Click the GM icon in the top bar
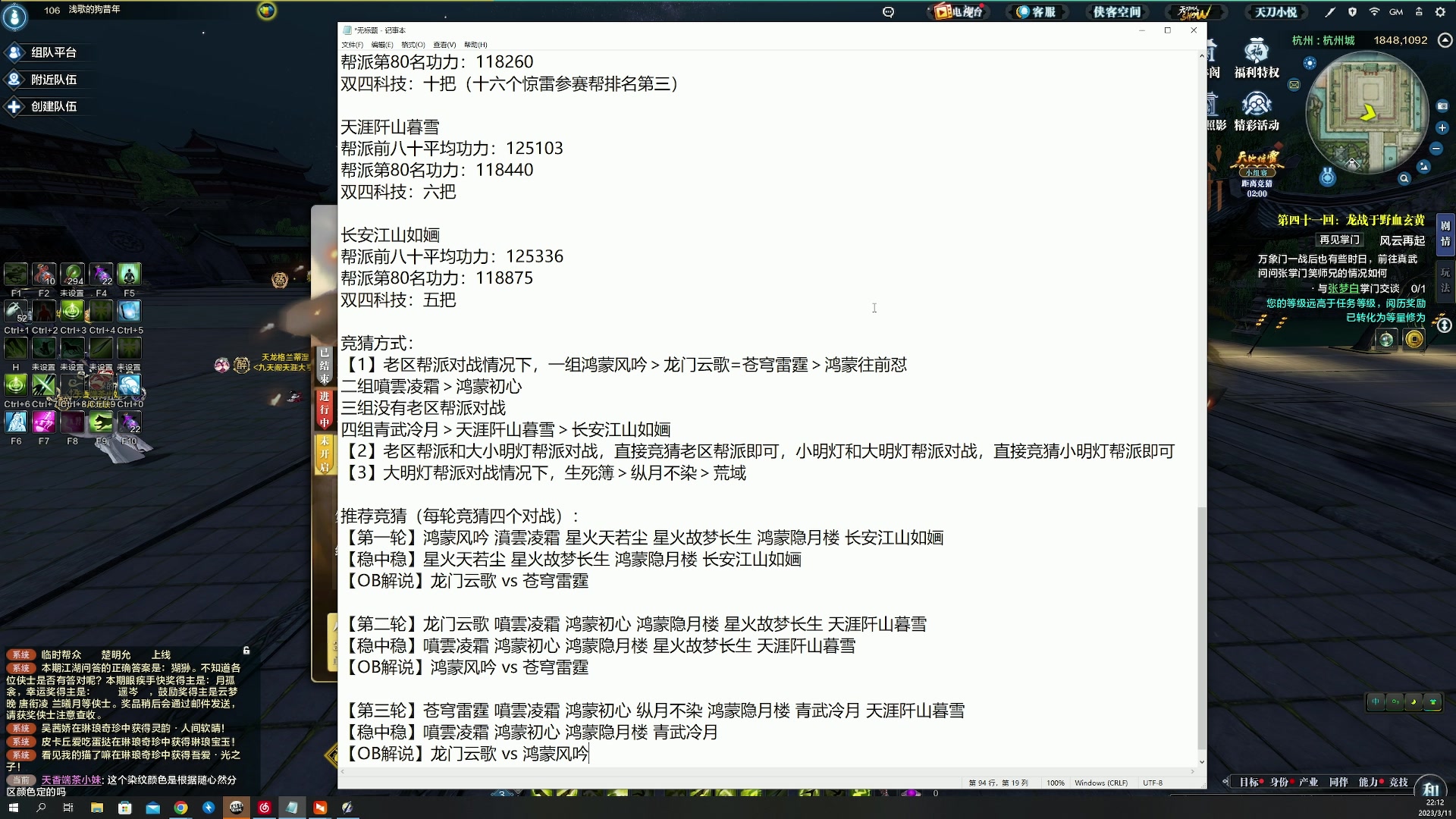The image size is (1456, 819). [x=1396, y=11]
